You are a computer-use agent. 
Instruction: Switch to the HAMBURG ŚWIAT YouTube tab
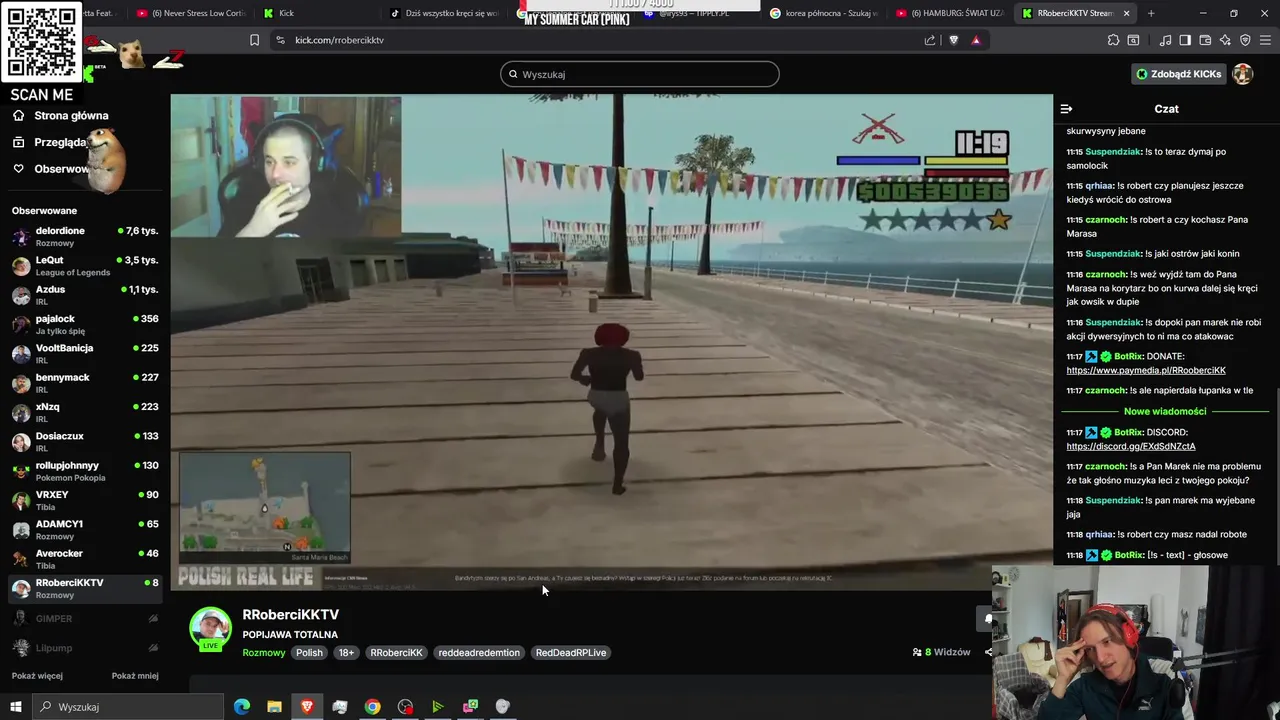[x=950, y=13]
